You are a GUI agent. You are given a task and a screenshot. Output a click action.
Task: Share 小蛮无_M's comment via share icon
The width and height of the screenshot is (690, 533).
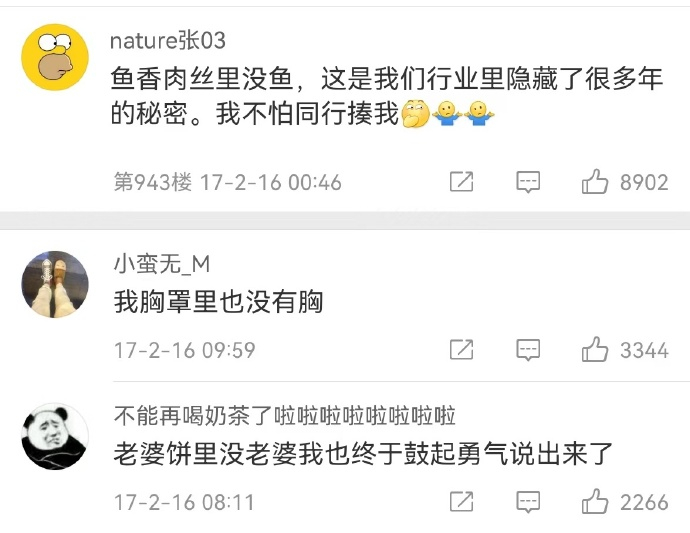(x=462, y=350)
